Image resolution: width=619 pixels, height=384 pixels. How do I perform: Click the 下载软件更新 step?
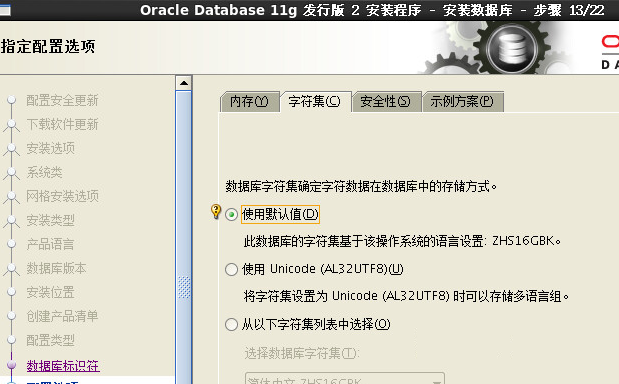[x=62, y=125]
